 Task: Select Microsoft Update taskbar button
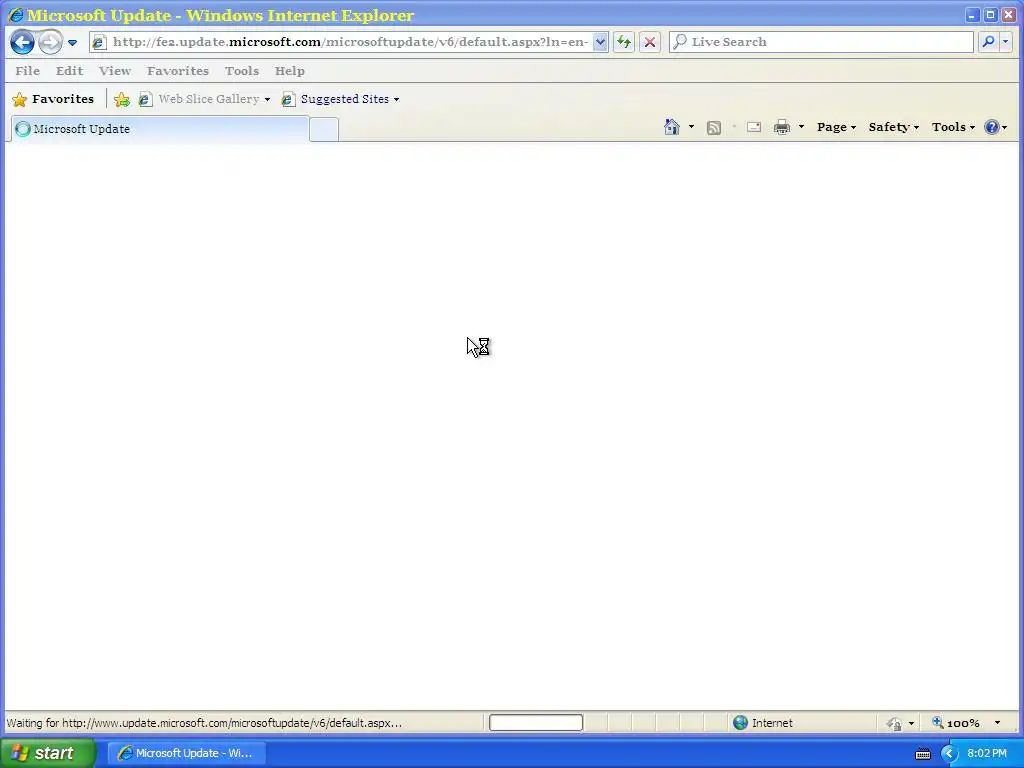click(x=186, y=753)
